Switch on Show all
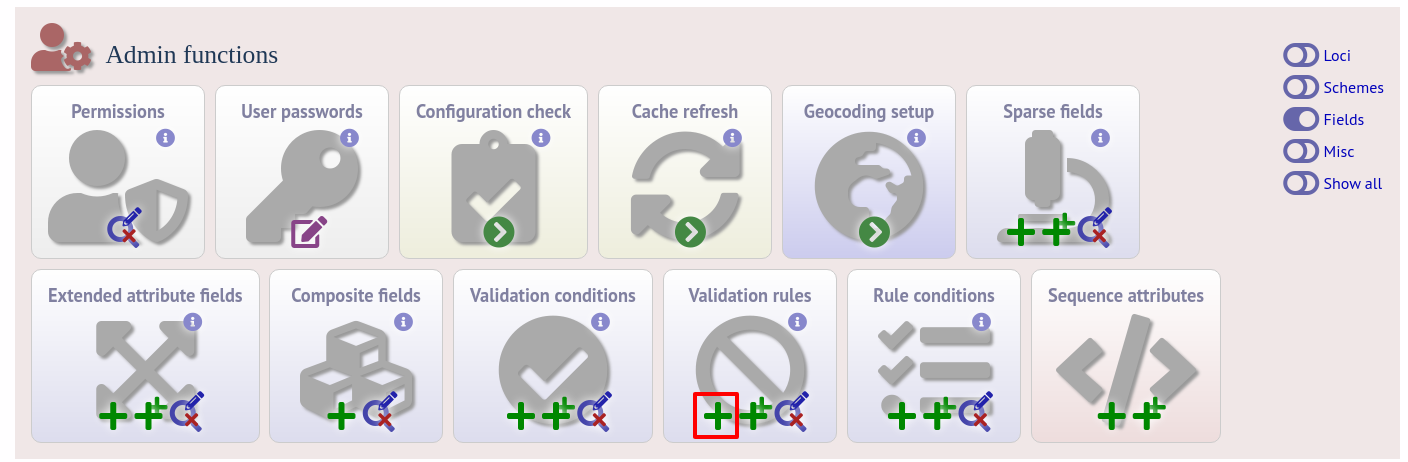The width and height of the screenshot is (1408, 462). click(1301, 183)
